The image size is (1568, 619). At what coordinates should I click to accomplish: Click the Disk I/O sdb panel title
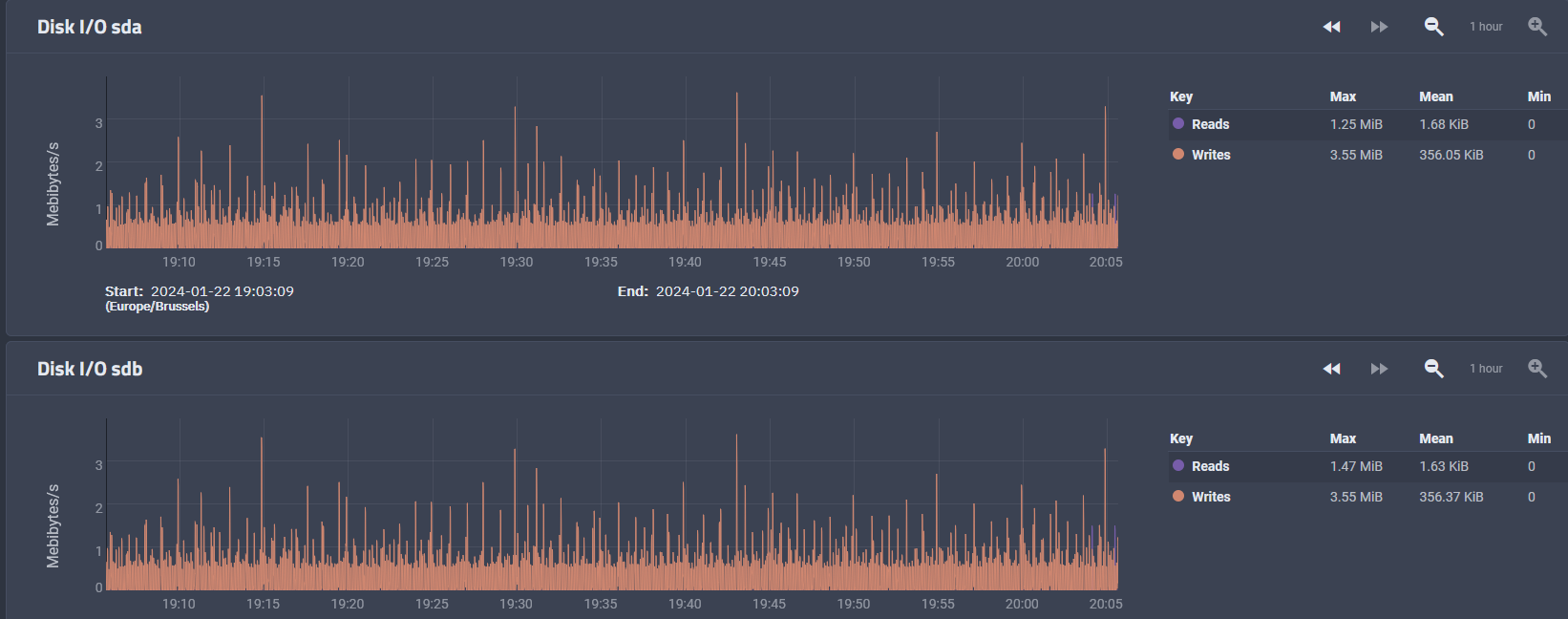(90, 369)
